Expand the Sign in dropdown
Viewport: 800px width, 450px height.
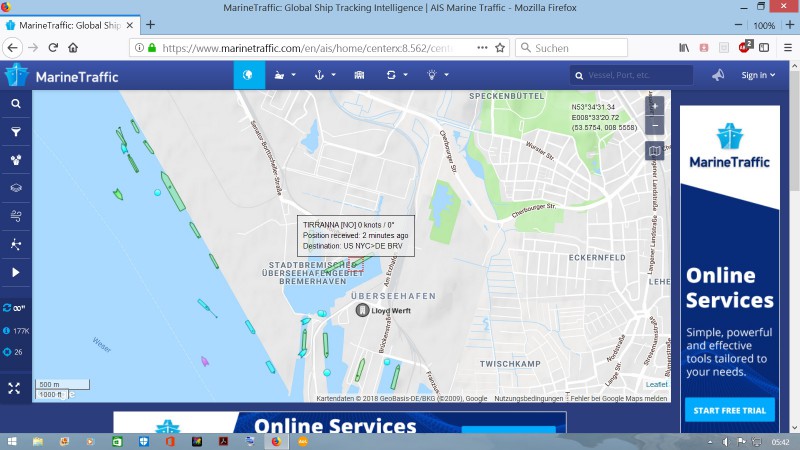pos(758,75)
